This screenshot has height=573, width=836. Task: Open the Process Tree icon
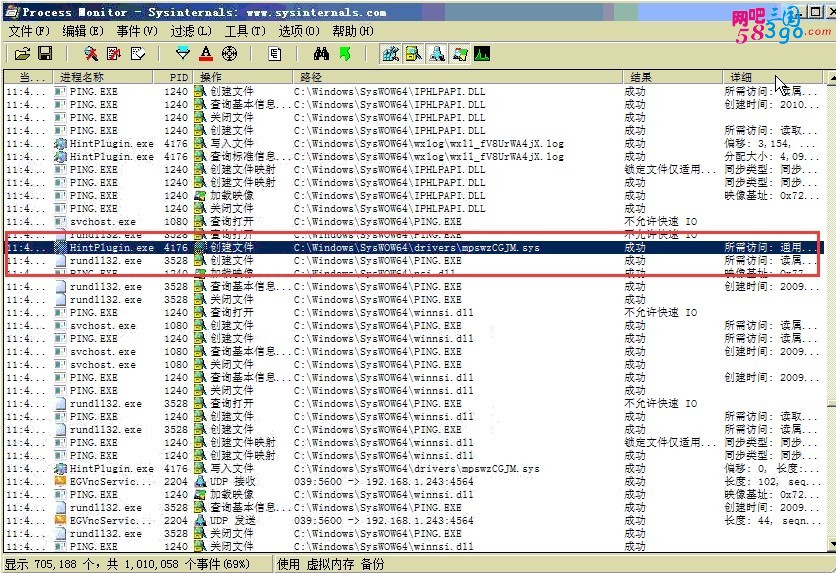275,53
